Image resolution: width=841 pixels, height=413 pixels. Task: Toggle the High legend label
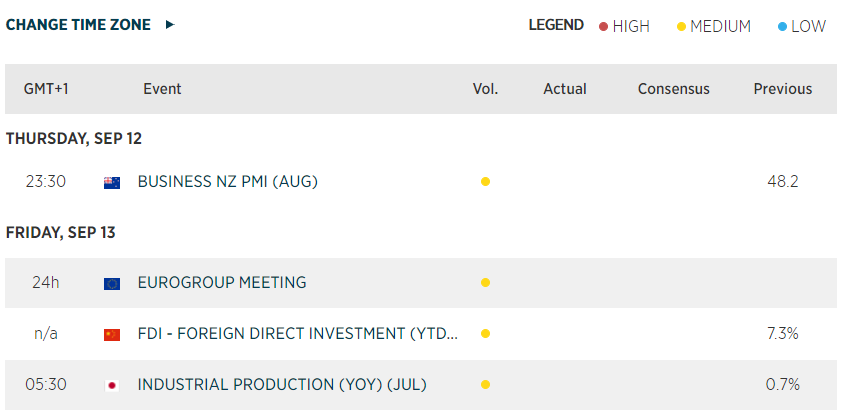(631, 27)
